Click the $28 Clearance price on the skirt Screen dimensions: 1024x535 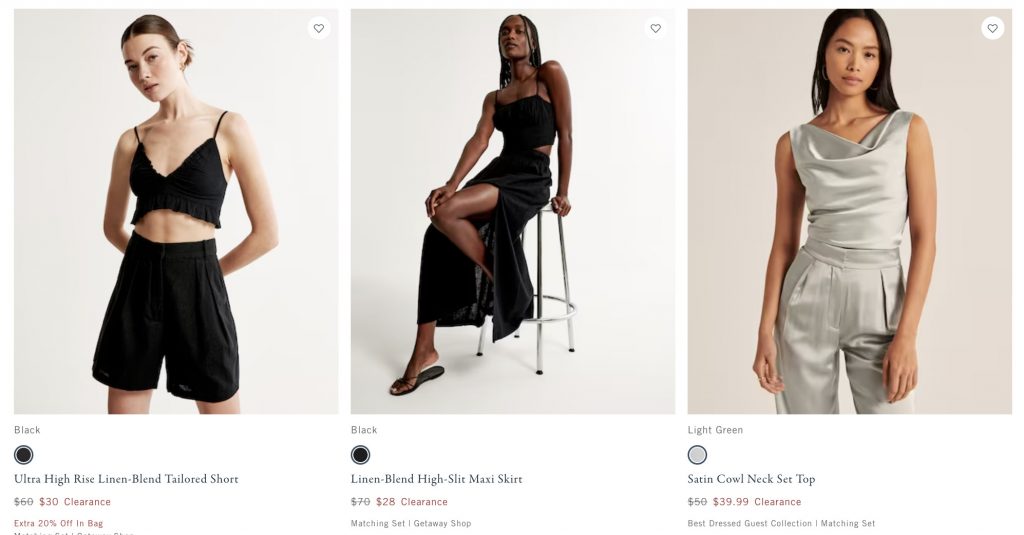[x=386, y=502]
